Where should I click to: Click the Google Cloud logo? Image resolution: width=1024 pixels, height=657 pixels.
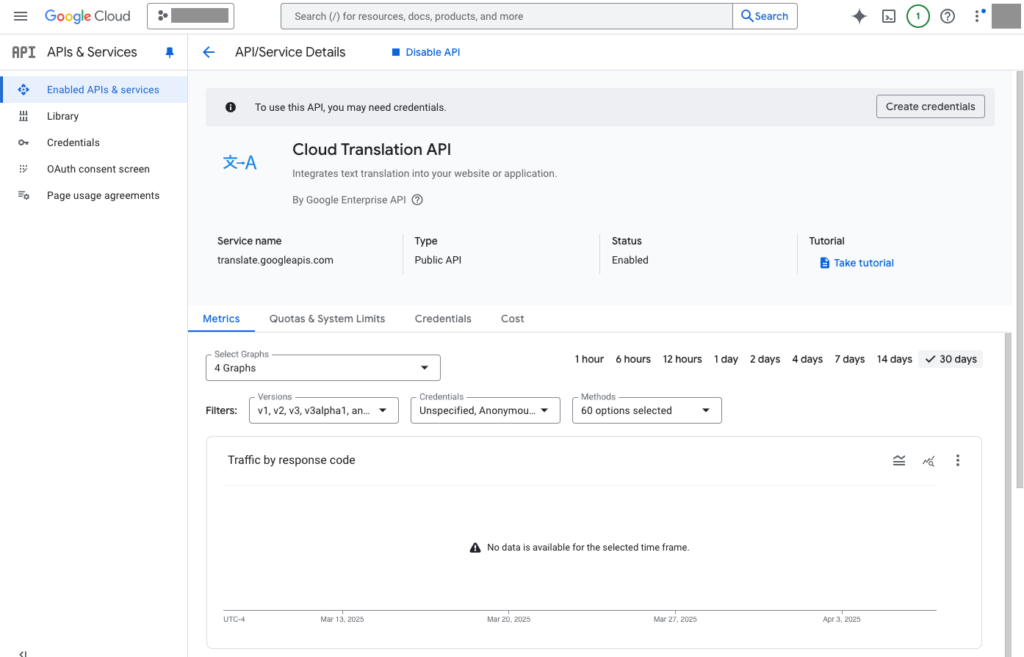click(x=88, y=16)
